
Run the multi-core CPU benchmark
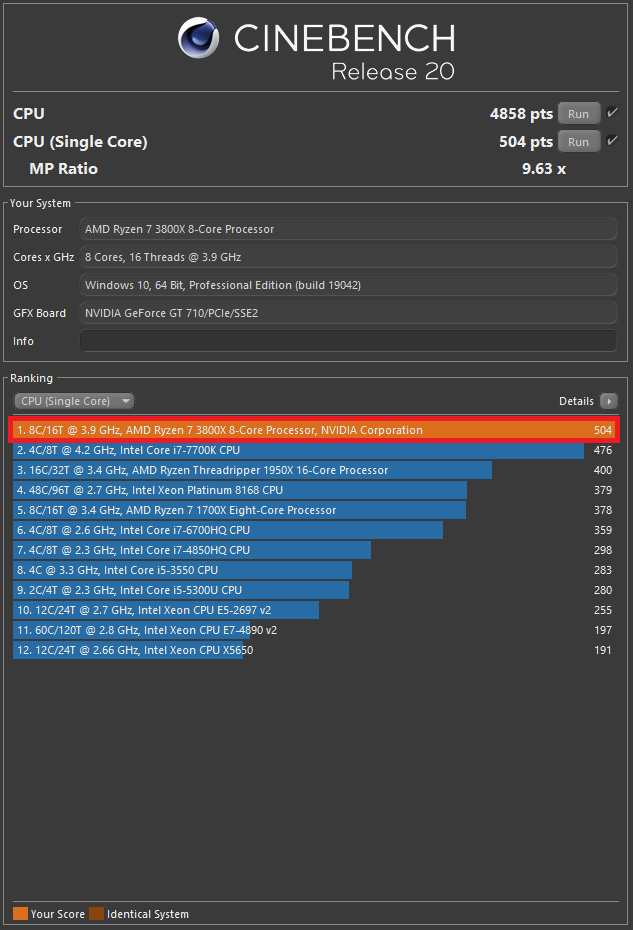(578, 114)
